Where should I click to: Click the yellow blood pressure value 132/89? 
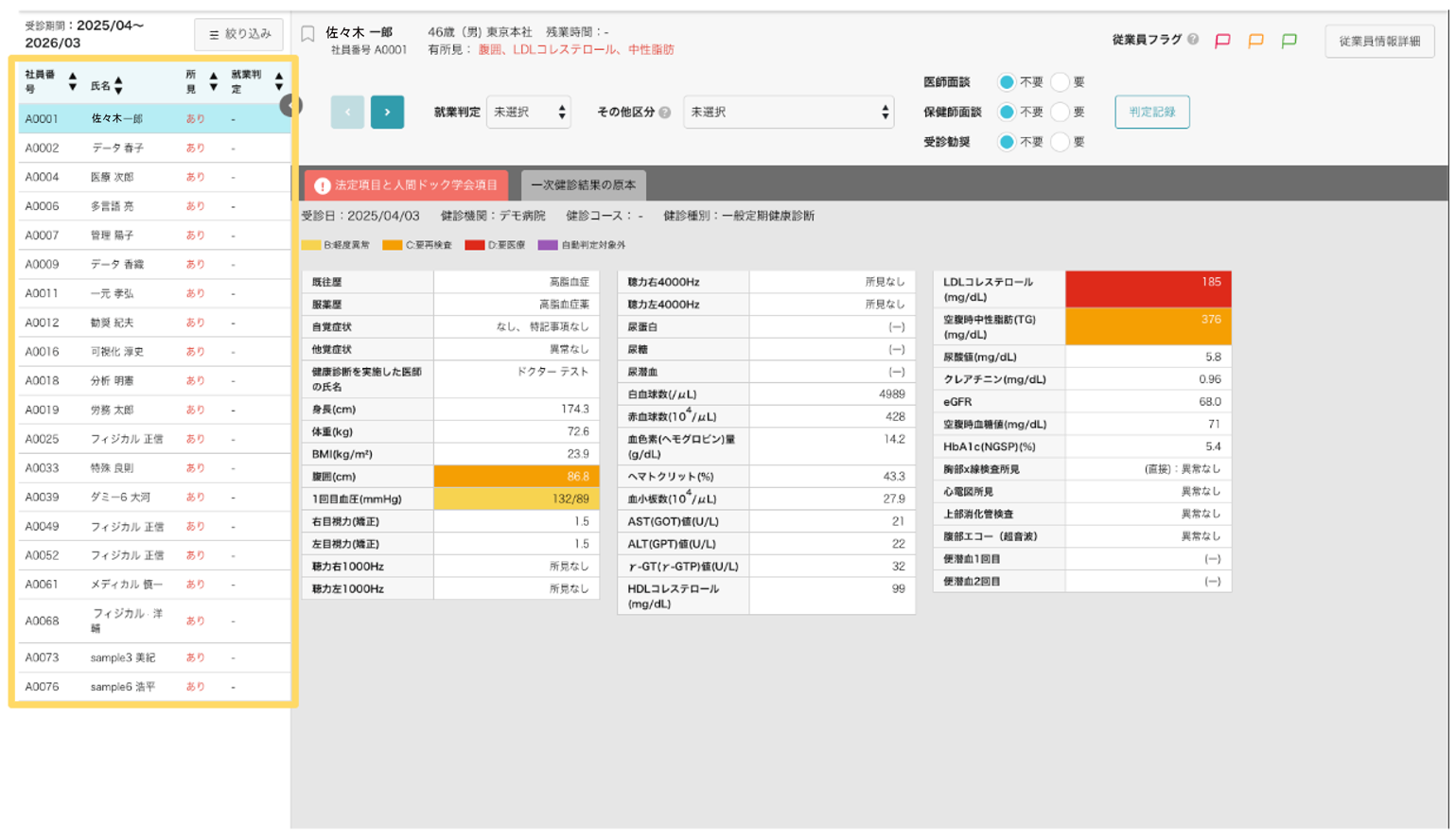coord(517,499)
